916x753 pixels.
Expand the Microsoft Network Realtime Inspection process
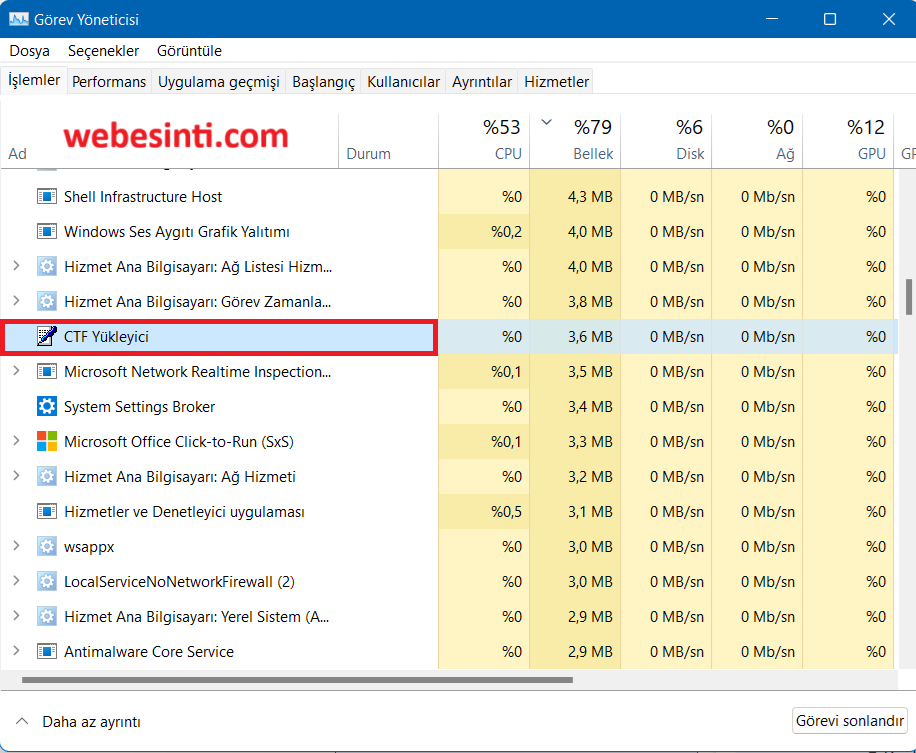(x=15, y=372)
